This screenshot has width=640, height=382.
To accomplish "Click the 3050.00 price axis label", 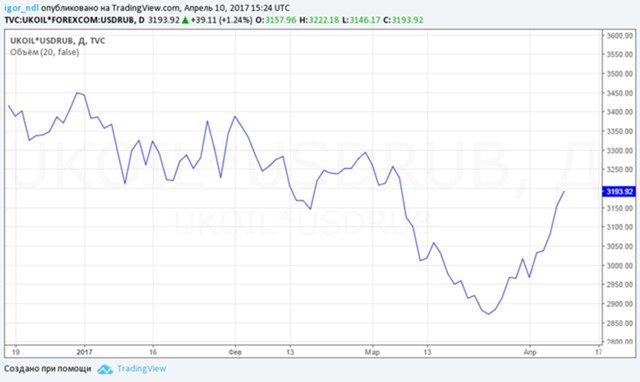I will tap(620, 246).
